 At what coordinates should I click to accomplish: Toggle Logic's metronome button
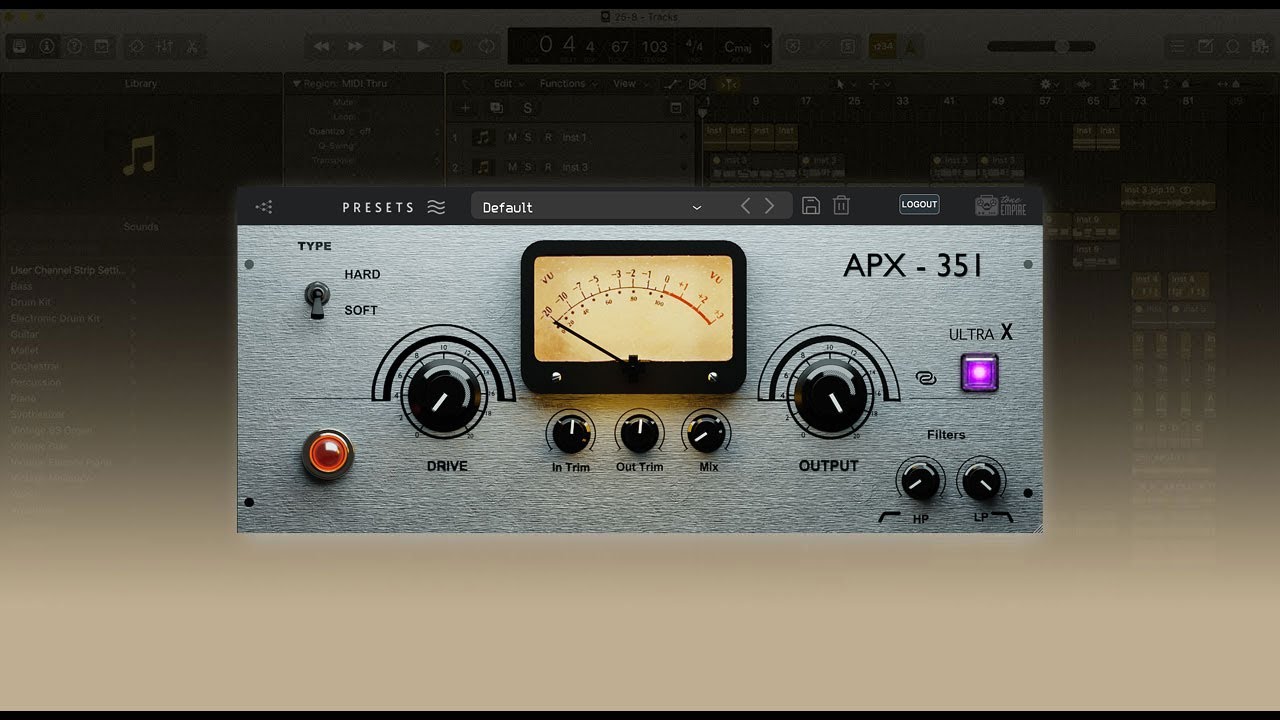click(x=912, y=46)
